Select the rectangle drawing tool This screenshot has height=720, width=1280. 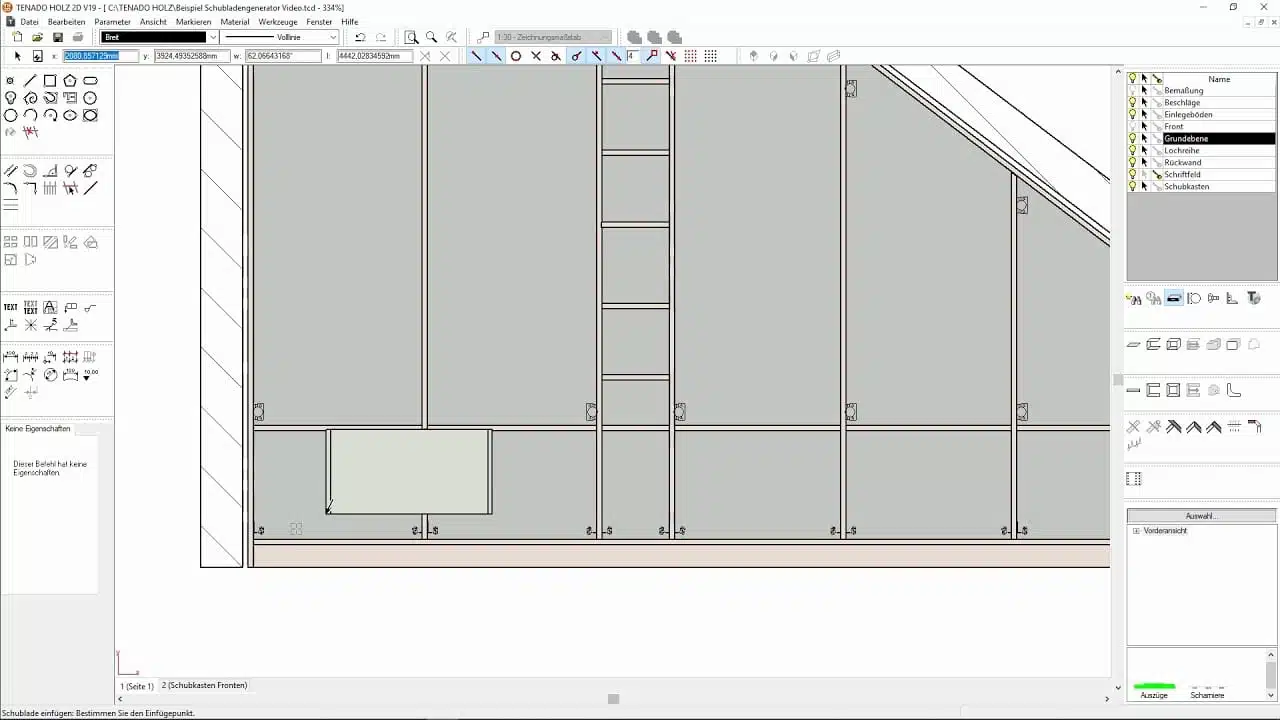(50, 81)
